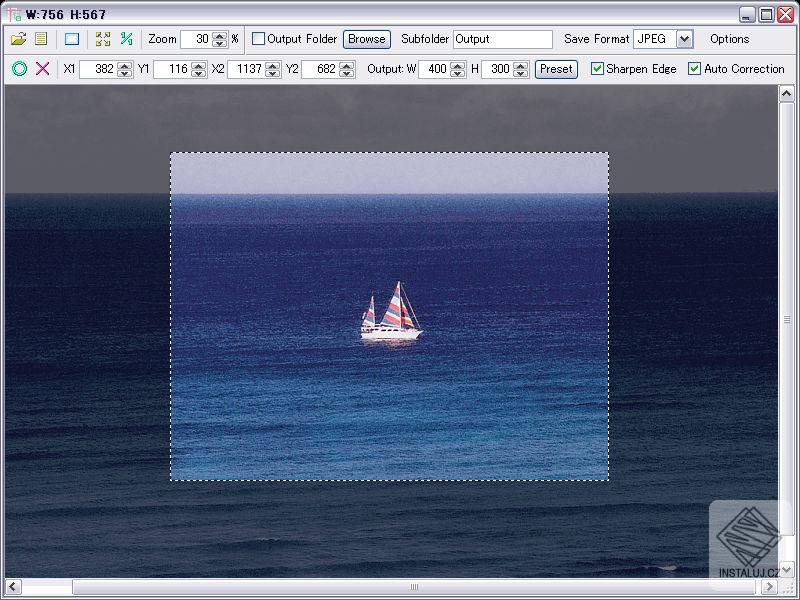
Task: Open an image with the folder icon
Action: click(18, 39)
